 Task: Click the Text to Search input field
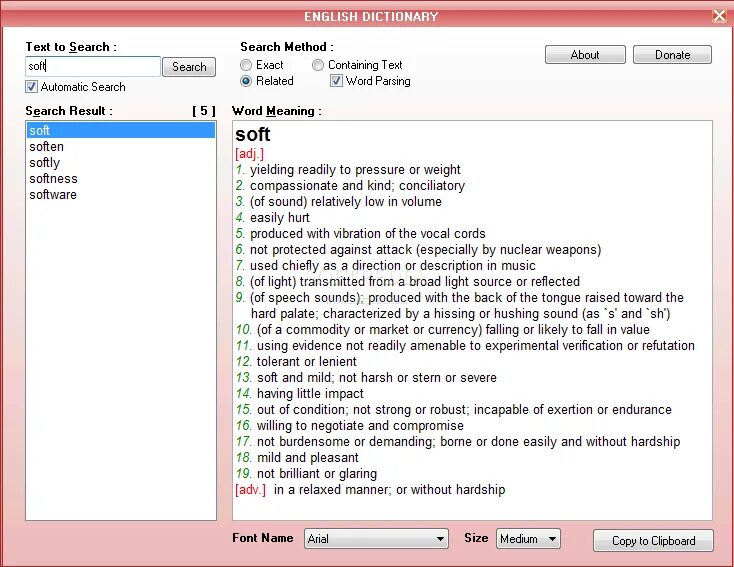click(93, 66)
